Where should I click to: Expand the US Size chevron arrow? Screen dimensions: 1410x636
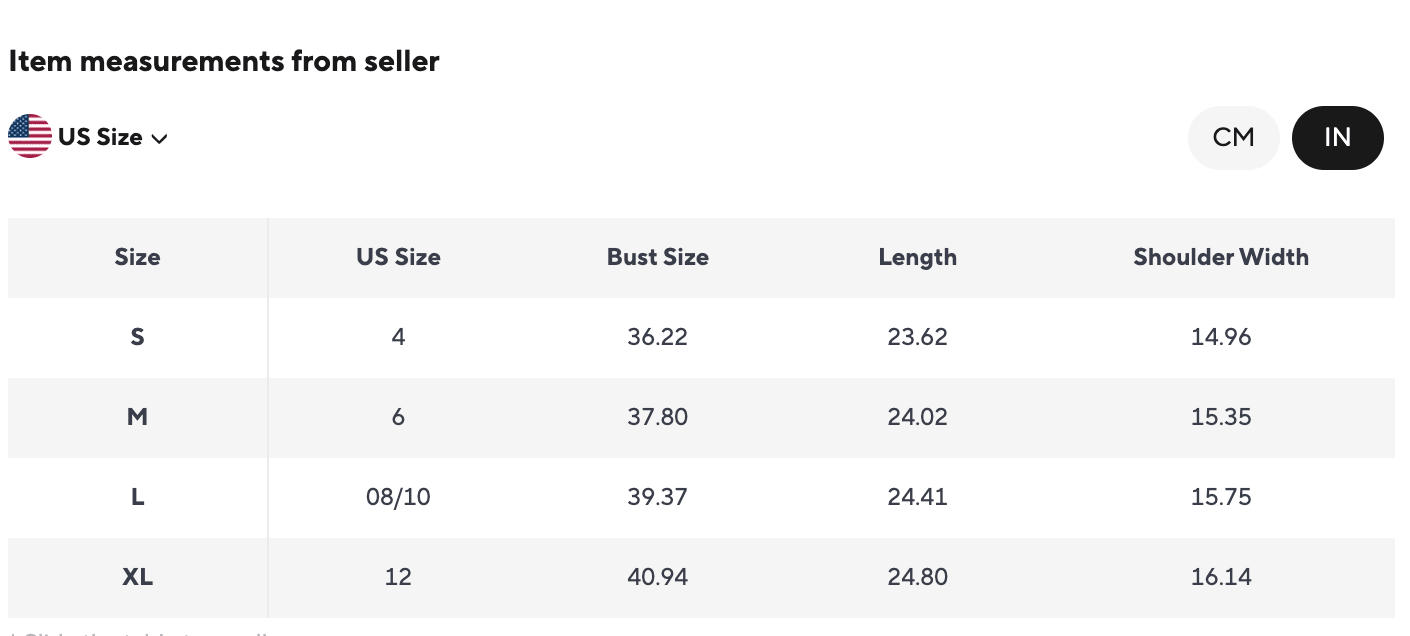pos(159,138)
